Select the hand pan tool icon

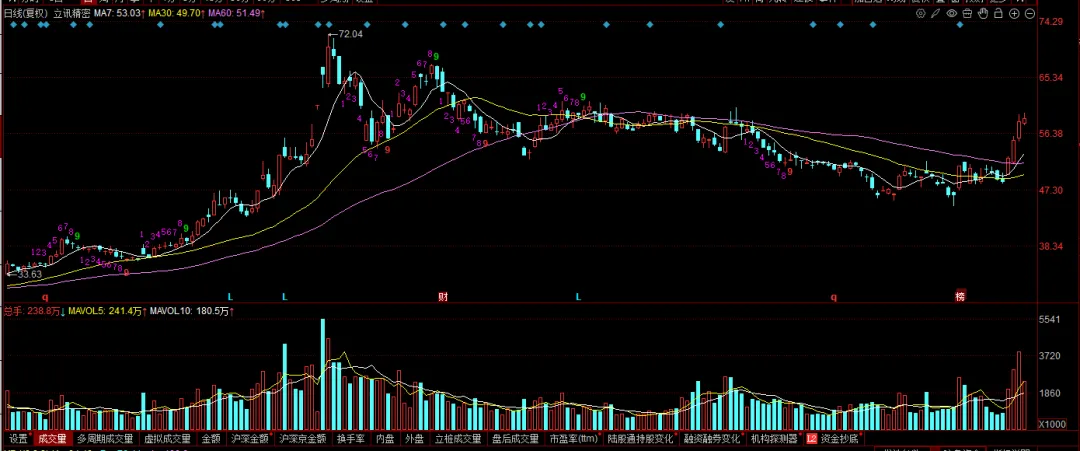point(983,13)
